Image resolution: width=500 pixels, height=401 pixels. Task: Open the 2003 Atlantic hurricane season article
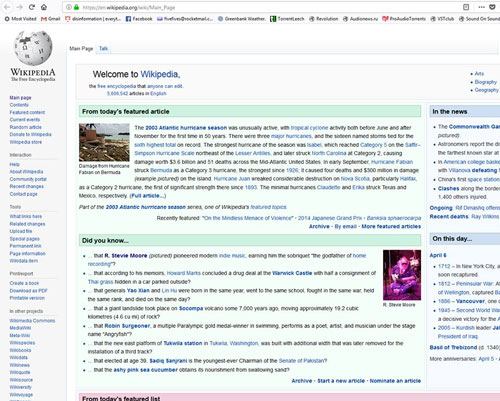[x=186, y=128]
